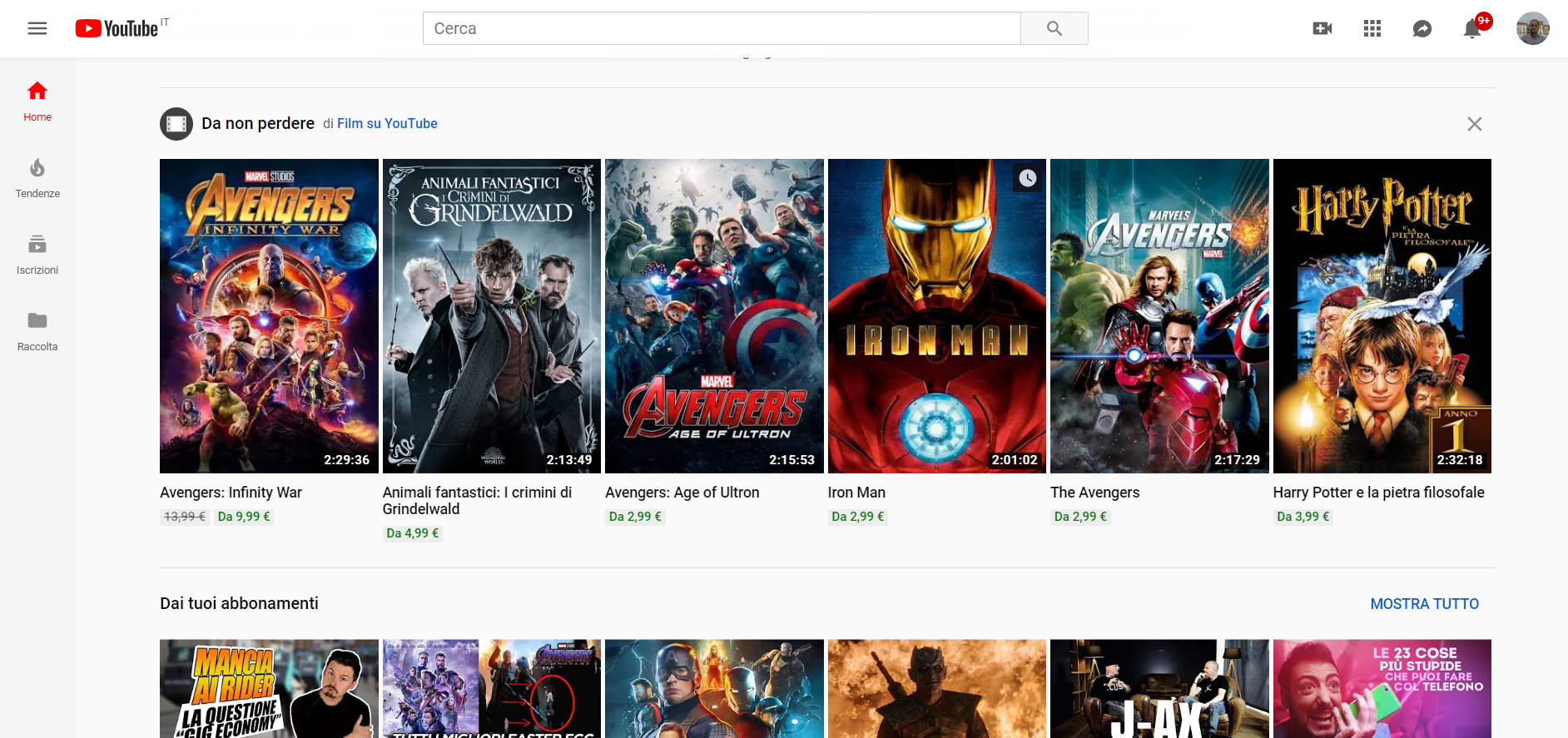Open Avengers: Infinity War poster
1568x738 pixels.
[x=269, y=316]
